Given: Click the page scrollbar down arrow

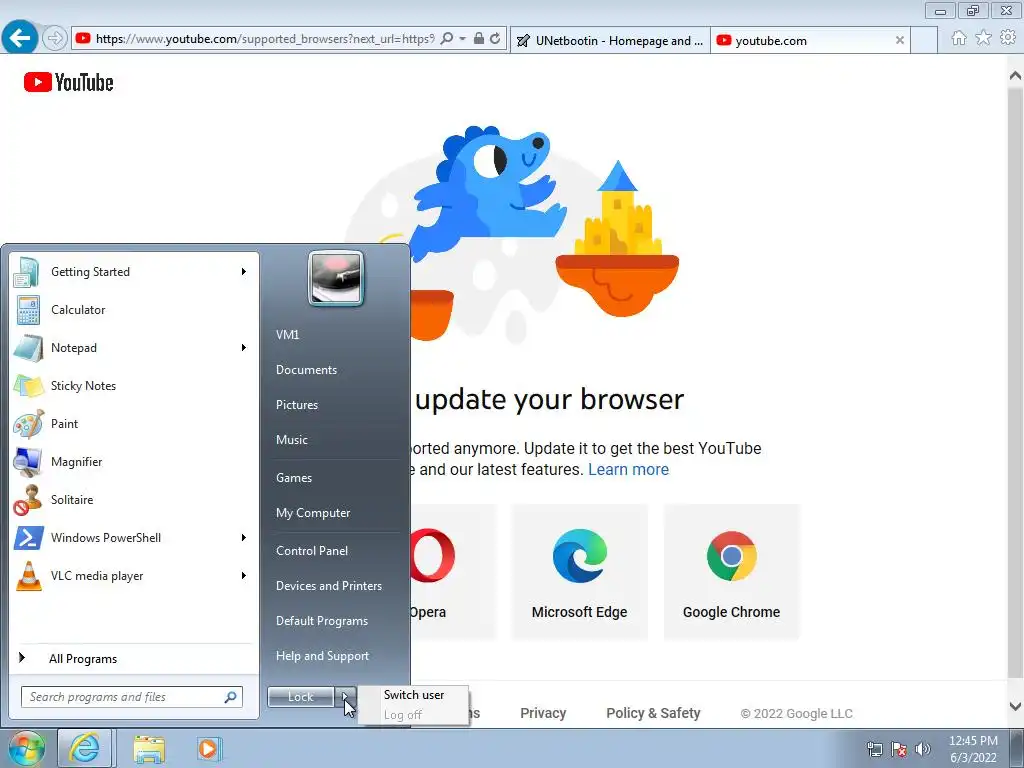Looking at the screenshot, I should click(1015, 706).
